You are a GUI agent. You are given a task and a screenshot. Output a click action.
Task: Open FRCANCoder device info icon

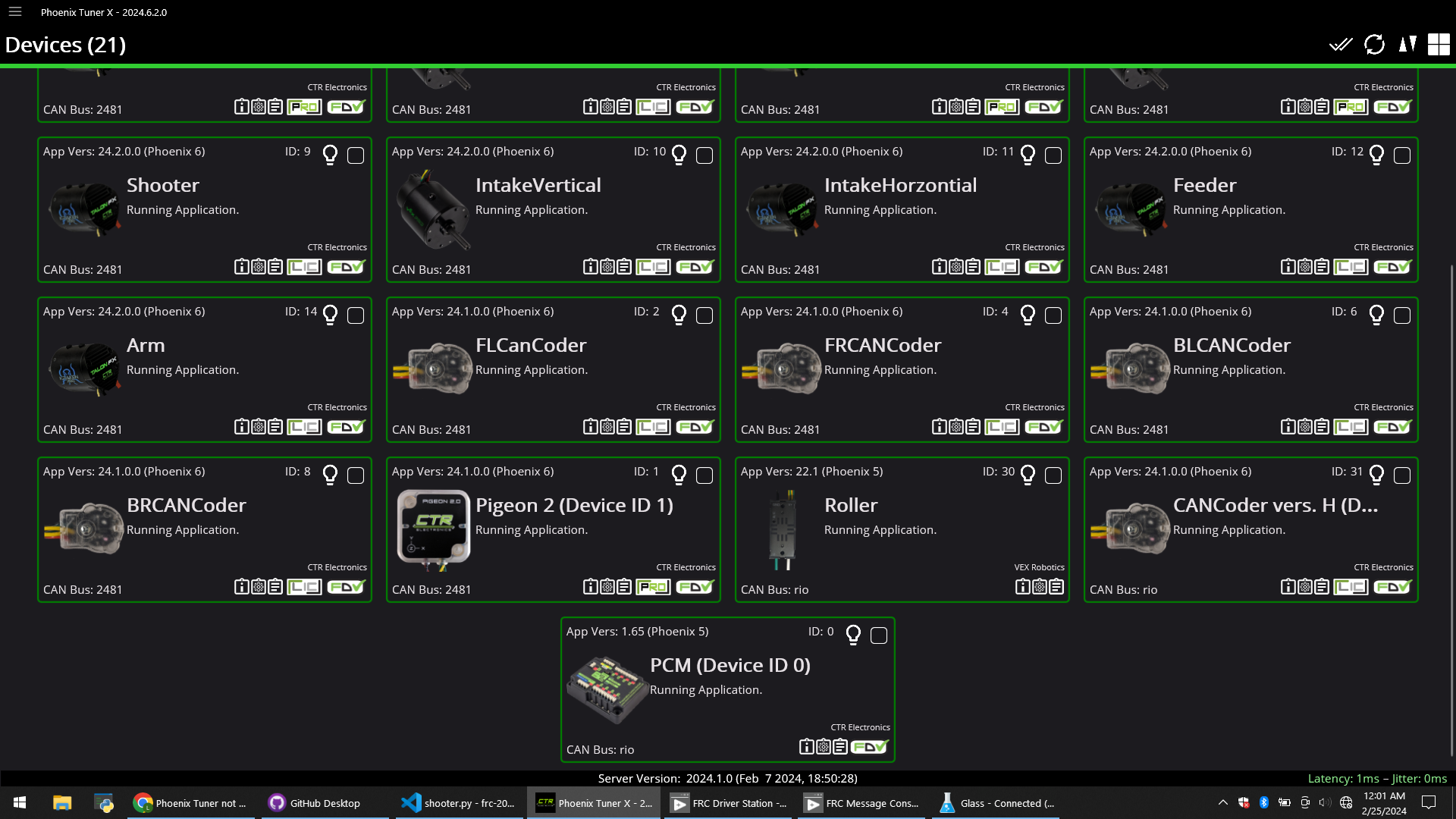[939, 427]
